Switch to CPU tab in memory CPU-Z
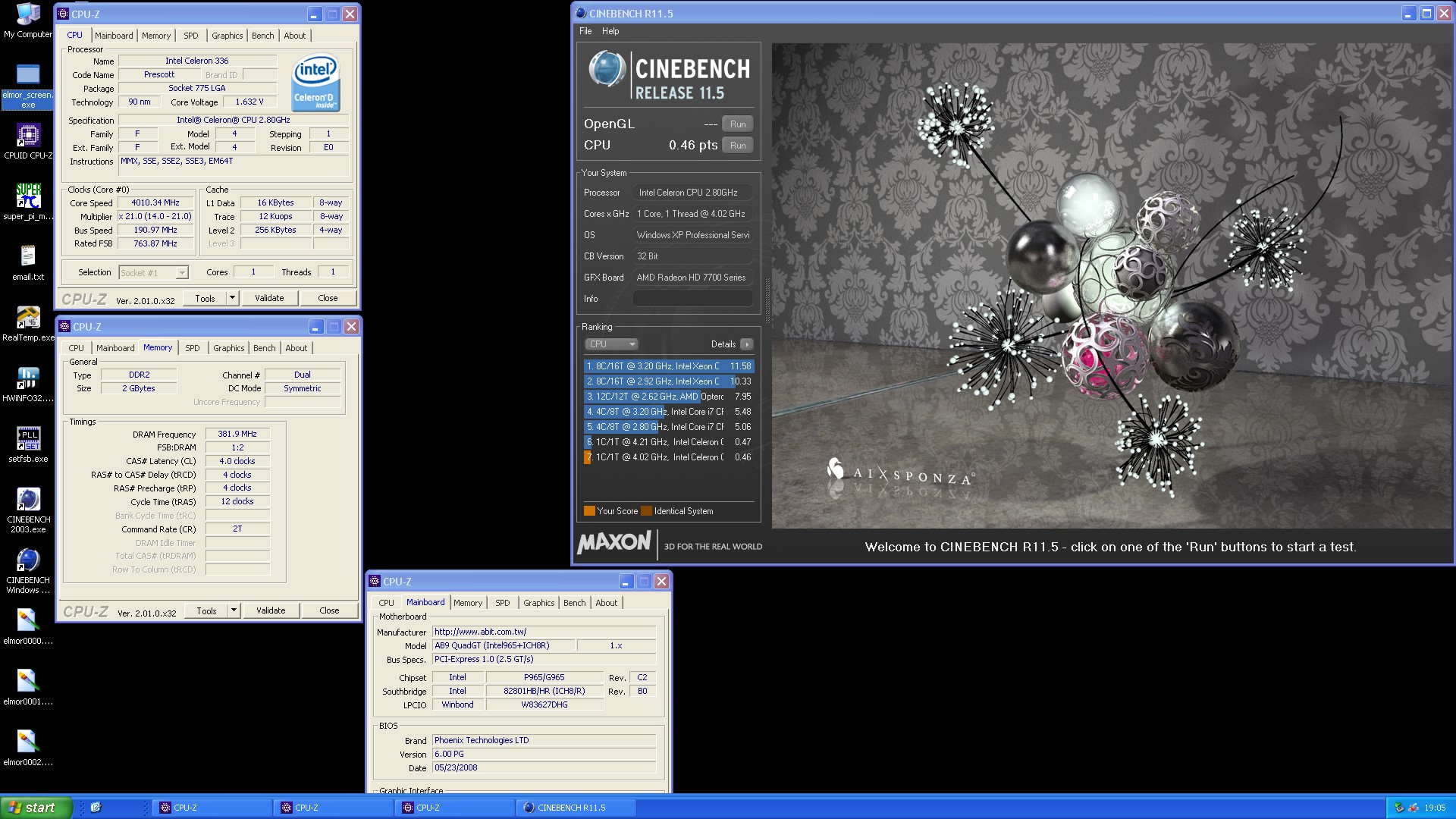The image size is (1456, 819). [x=77, y=348]
